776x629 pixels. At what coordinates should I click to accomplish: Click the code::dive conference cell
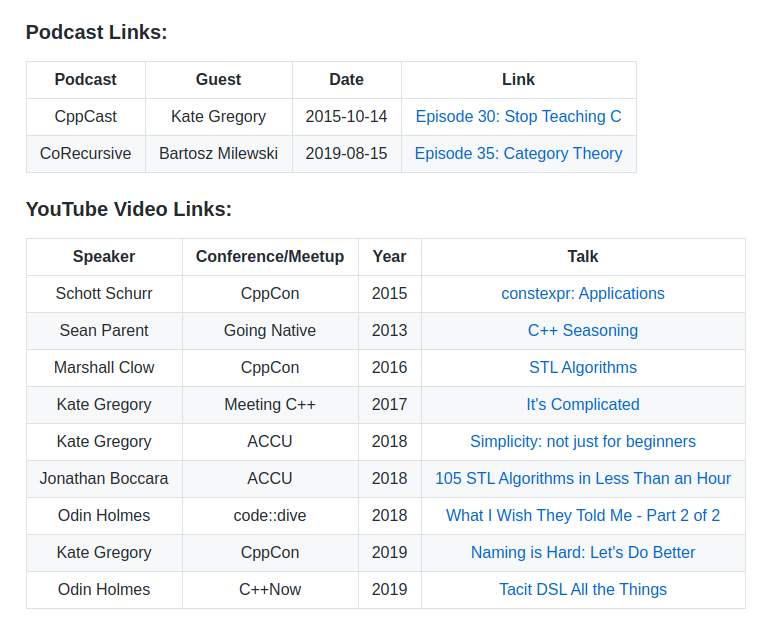point(270,516)
